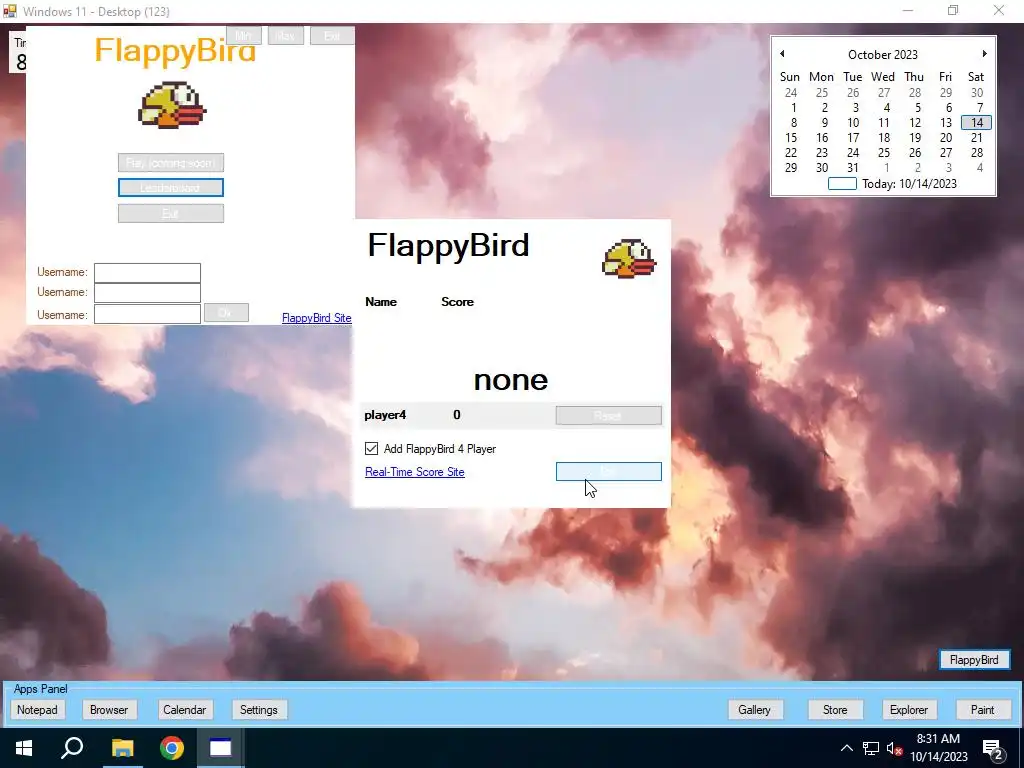Go to previous month in calendar
Screen dimensions: 1024x768
tap(782, 54)
